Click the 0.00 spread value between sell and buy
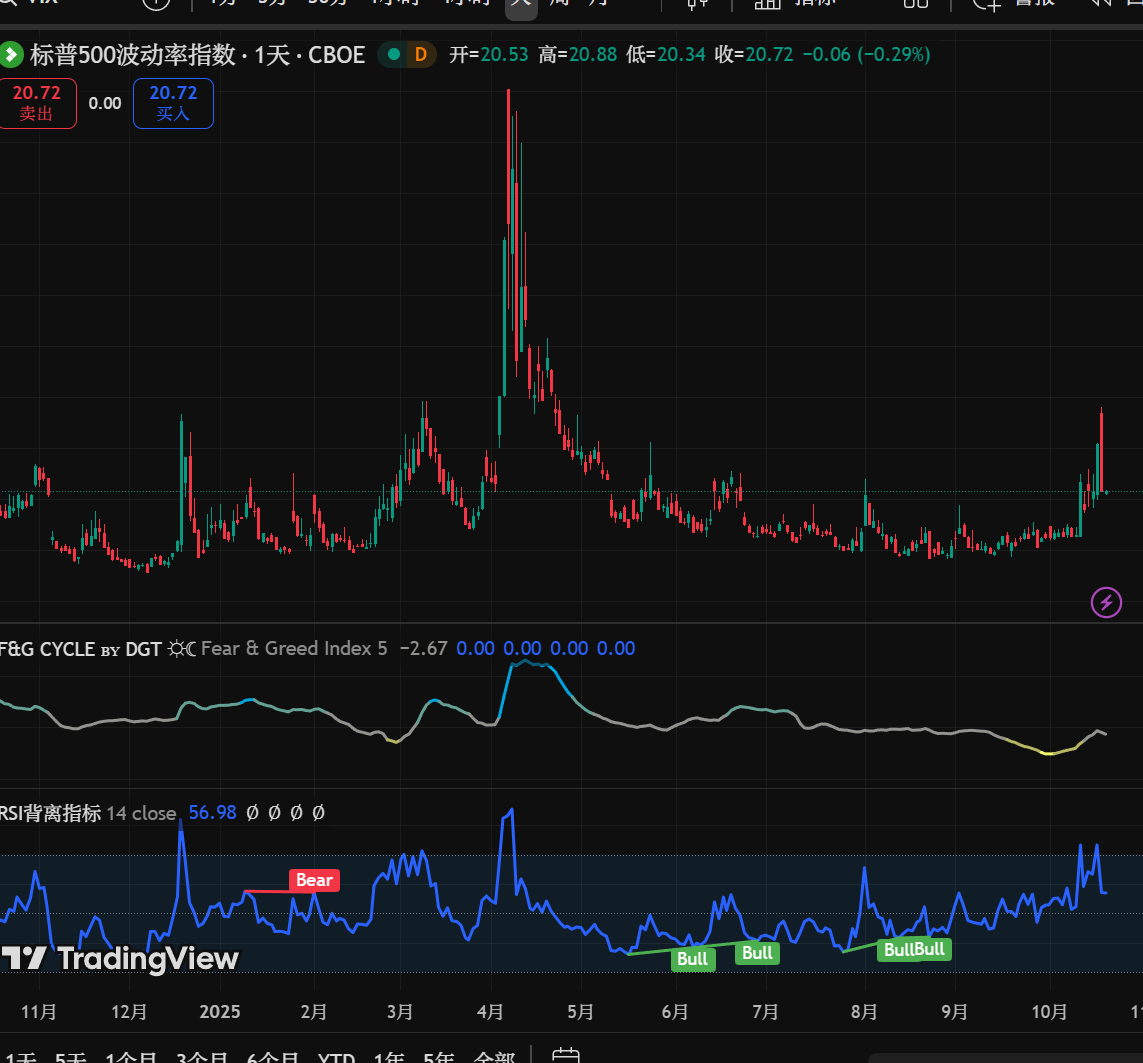 [x=105, y=104]
